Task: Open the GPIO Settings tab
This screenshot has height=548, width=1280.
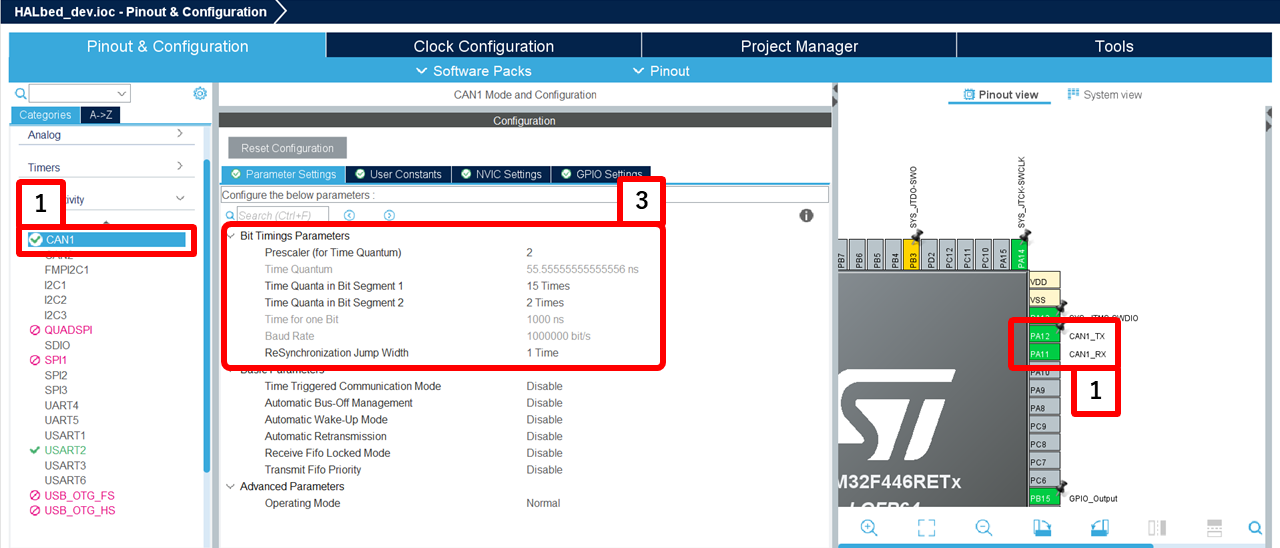Action: tap(600, 174)
